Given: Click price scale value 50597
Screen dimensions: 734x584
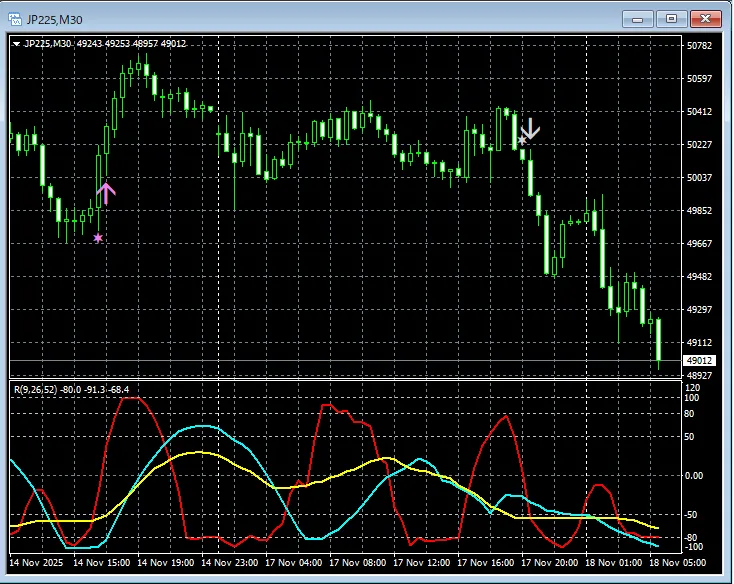Looking at the screenshot, I should [699, 79].
